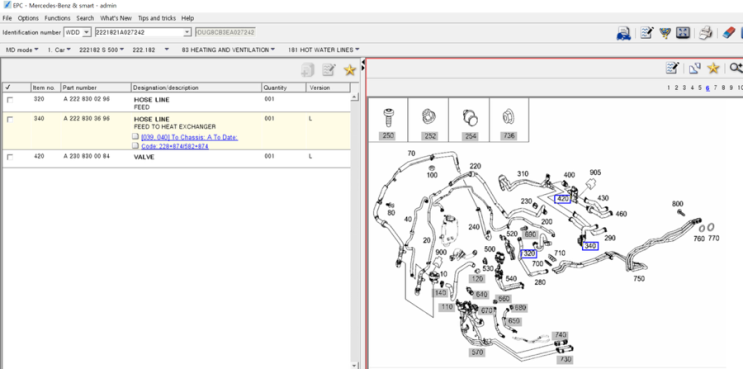Open the Search menu
The height and width of the screenshot is (369, 743).
pyautogui.click(x=85, y=18)
